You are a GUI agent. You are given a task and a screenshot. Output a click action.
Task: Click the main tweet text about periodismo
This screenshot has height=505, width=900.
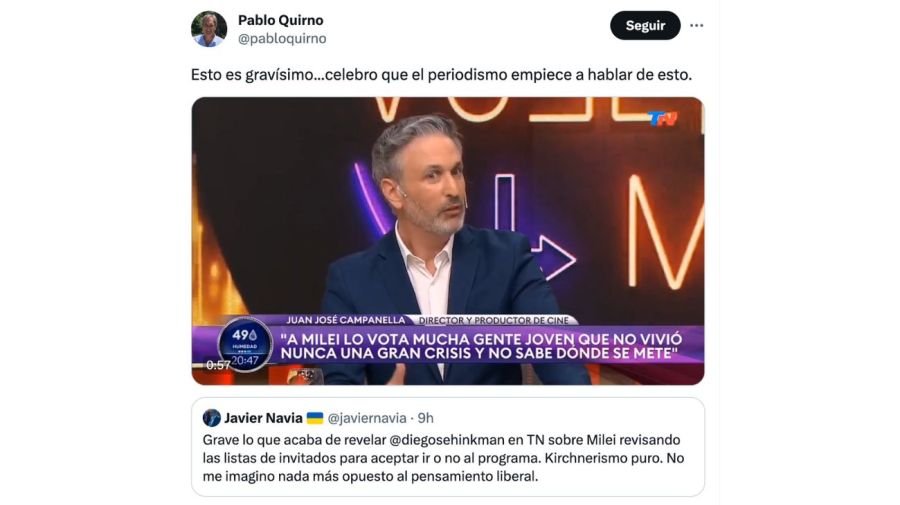(x=441, y=75)
